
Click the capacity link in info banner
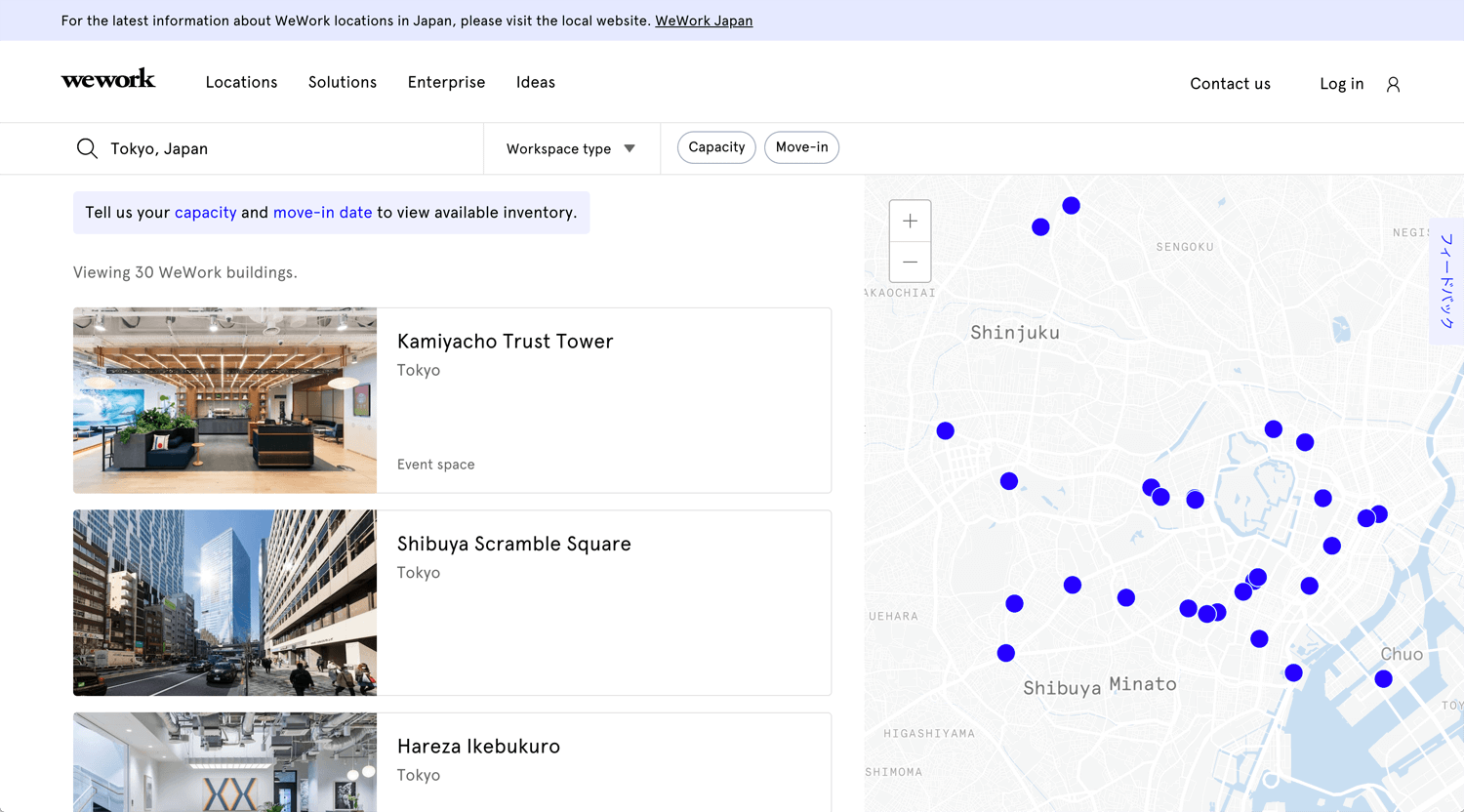click(x=205, y=212)
